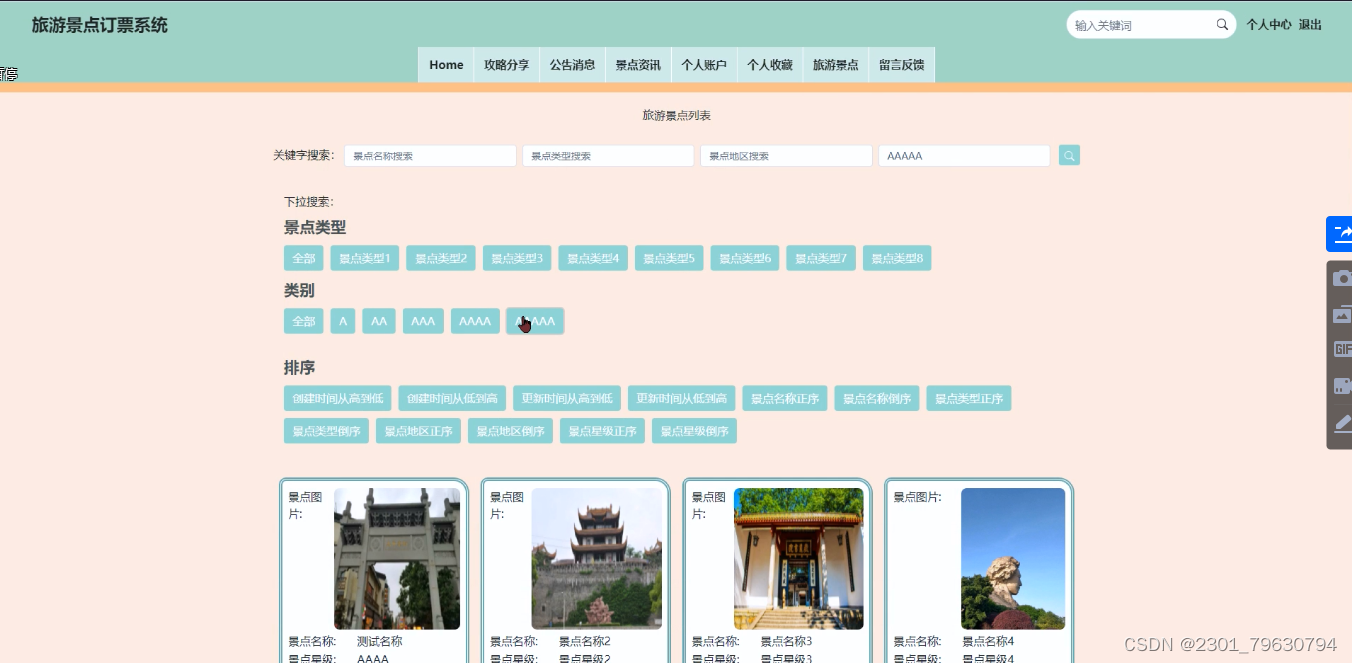Filter by 景点类型5
The image size is (1352, 663).
tap(669, 258)
